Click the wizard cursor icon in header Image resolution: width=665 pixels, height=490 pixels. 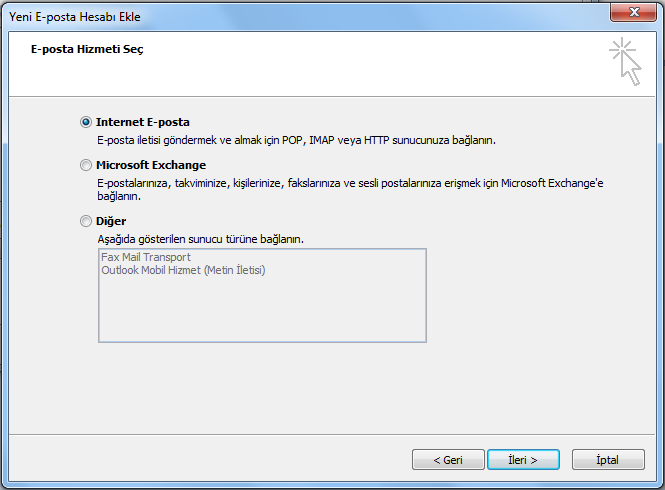pyautogui.click(x=626, y=62)
